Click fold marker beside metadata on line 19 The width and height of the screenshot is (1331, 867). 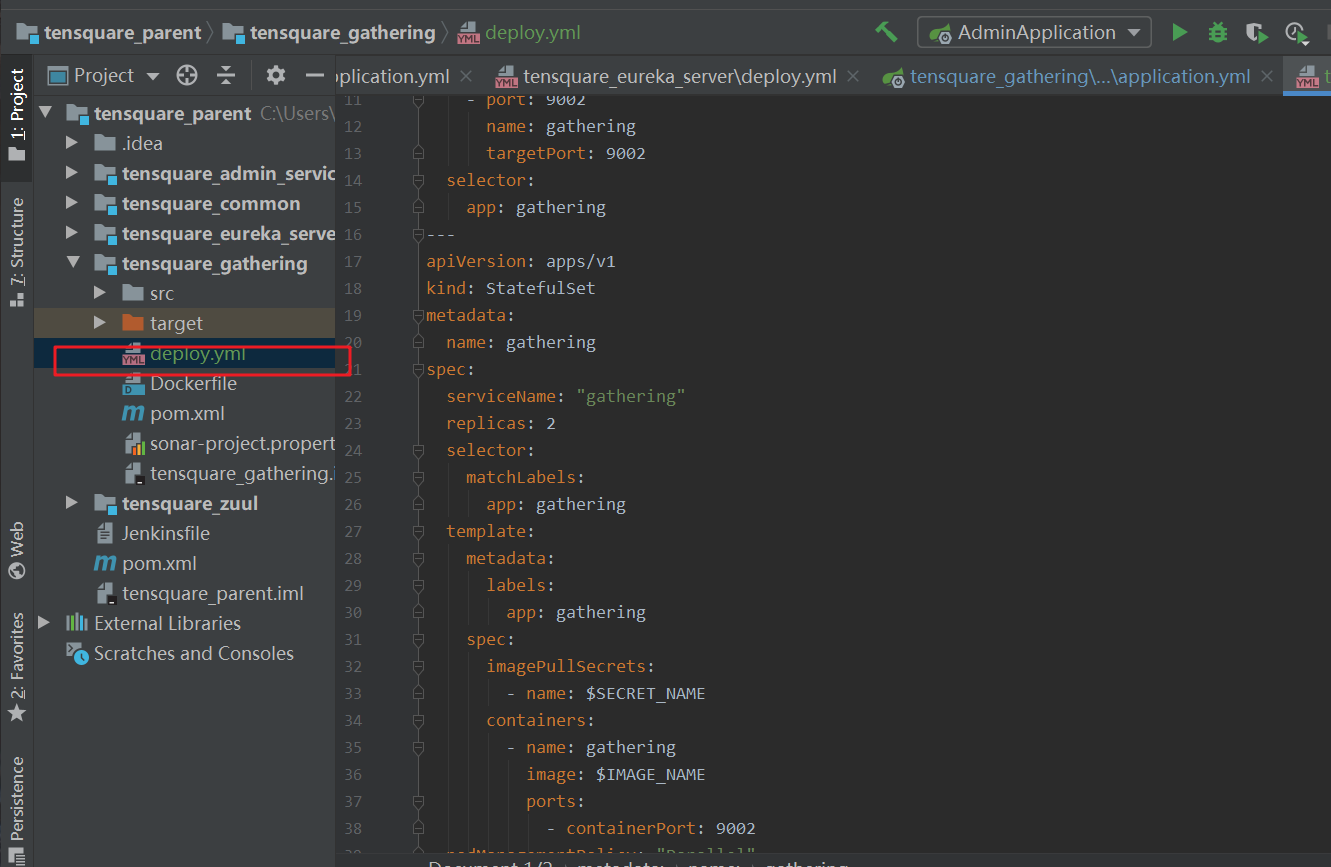(419, 315)
